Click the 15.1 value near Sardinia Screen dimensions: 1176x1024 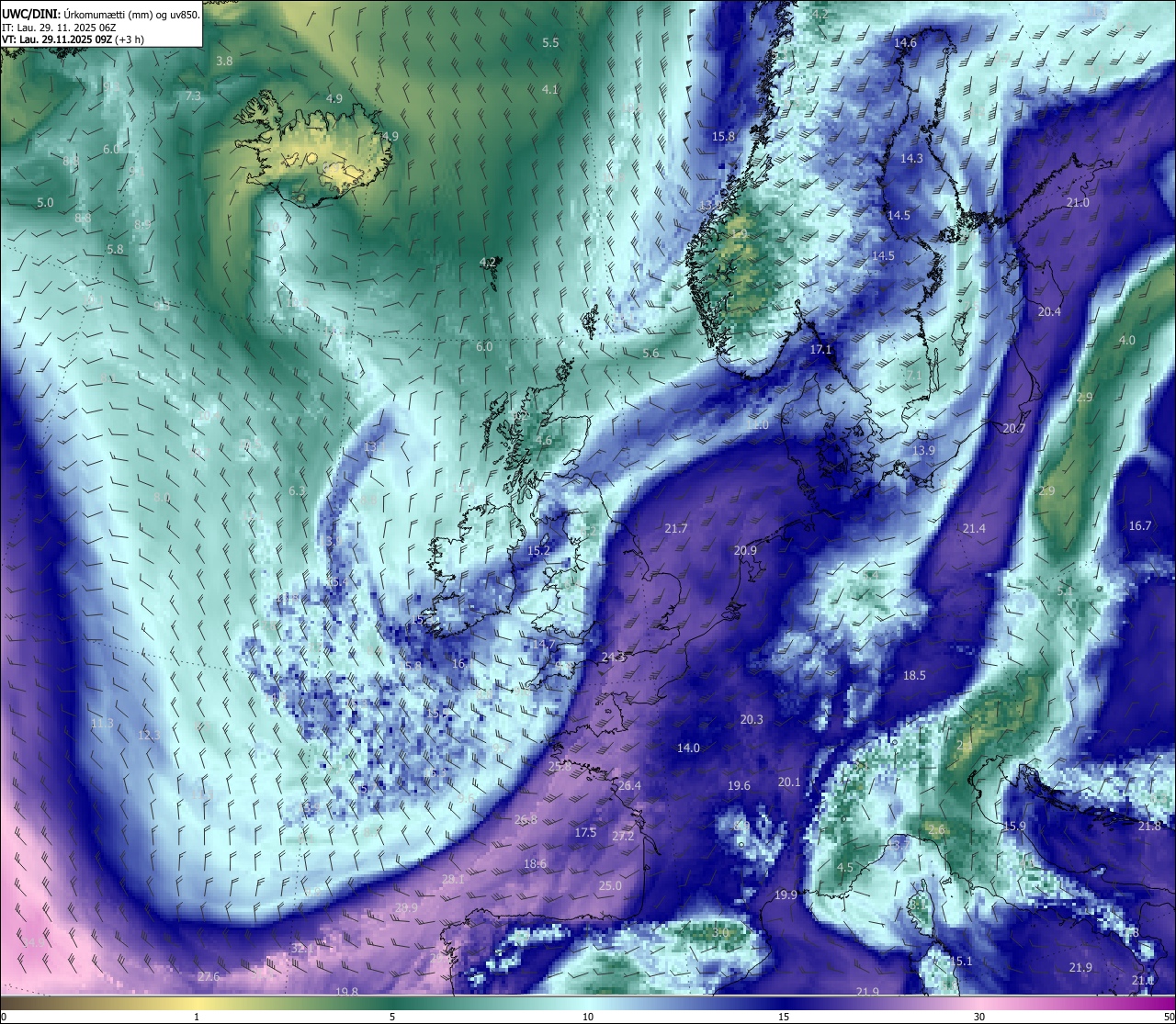click(961, 962)
